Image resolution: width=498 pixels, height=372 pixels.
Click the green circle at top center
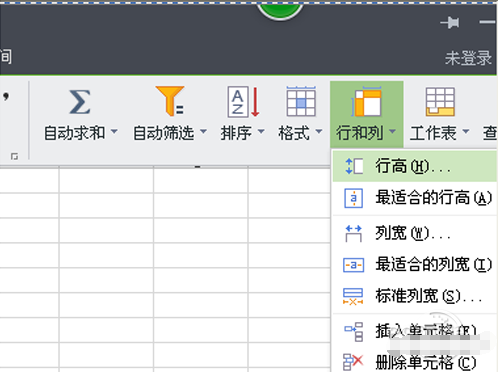click(280, 12)
